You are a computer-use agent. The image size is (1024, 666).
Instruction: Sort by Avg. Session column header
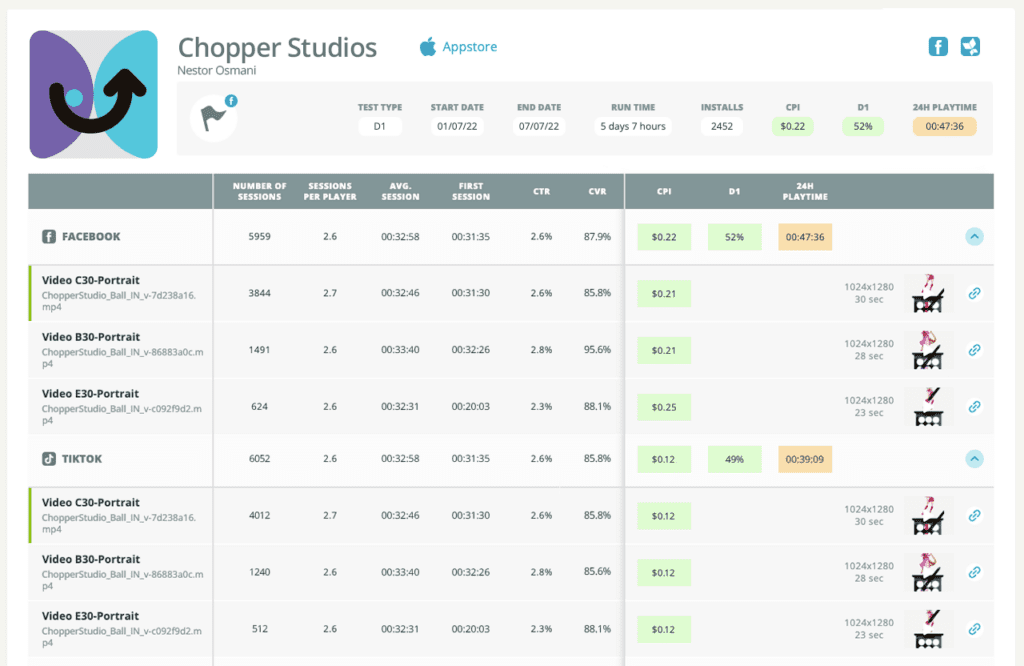coord(400,191)
